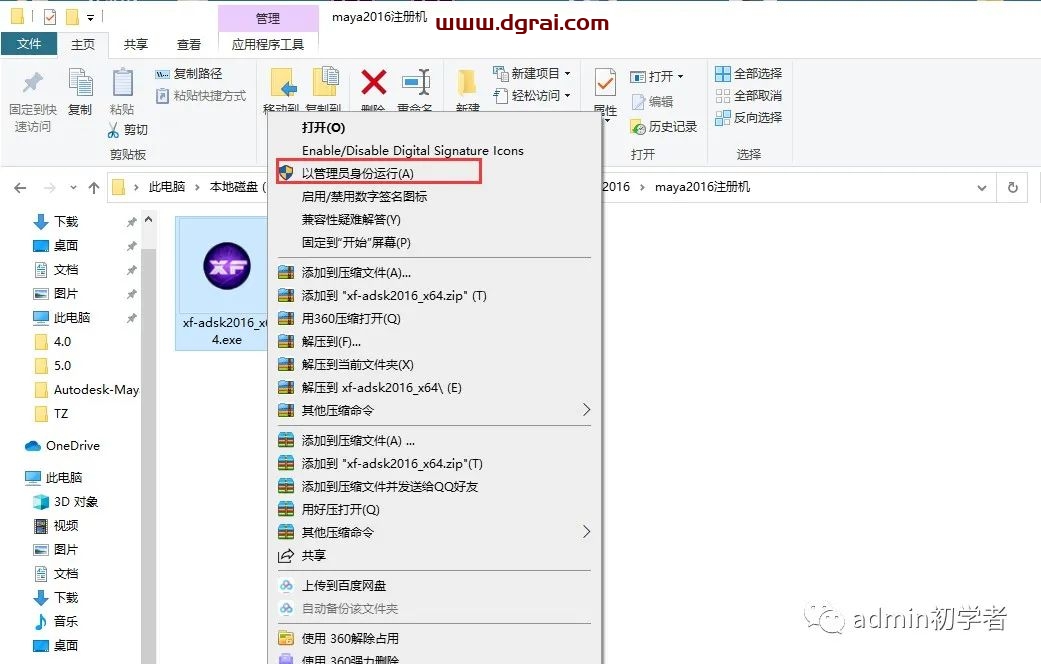The image size is (1041, 664).
Task: Click 复制路径 copy path command
Action: click(x=189, y=74)
